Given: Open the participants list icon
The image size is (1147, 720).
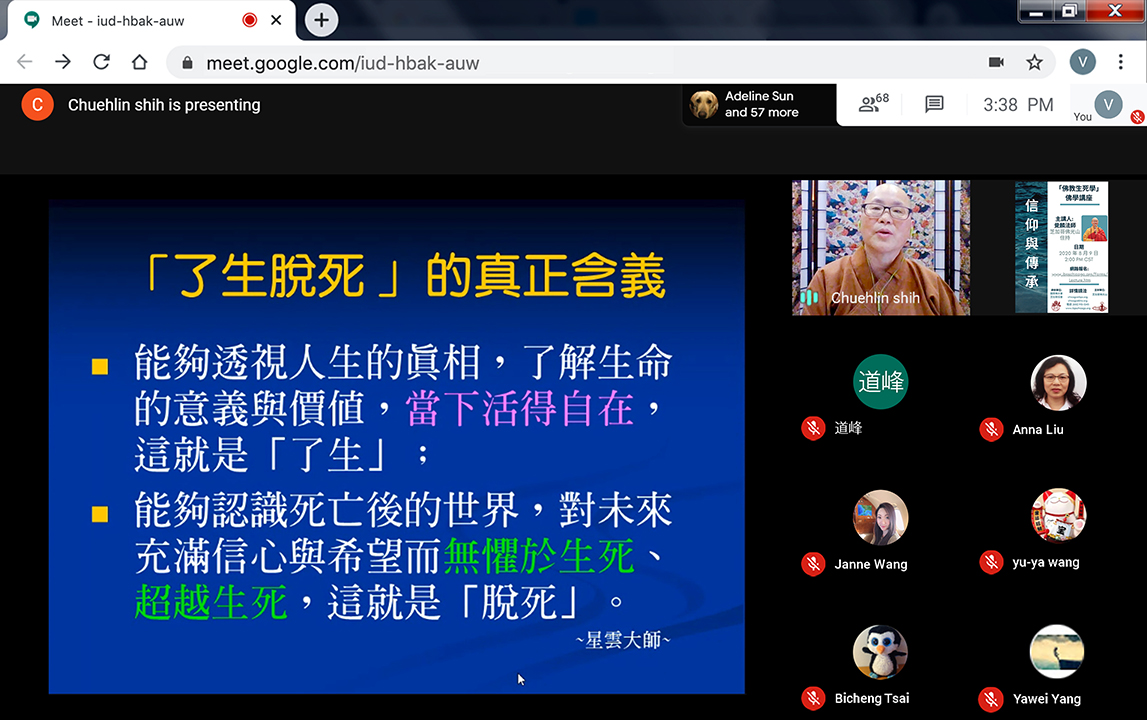Looking at the screenshot, I should coord(873,104).
